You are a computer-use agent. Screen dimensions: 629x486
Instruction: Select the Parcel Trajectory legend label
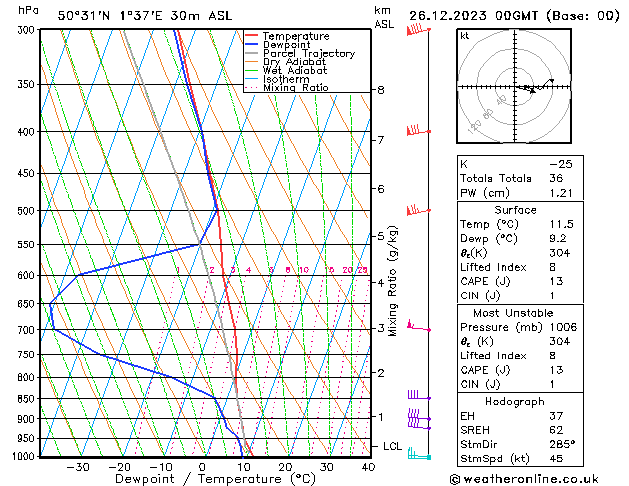coord(309,53)
